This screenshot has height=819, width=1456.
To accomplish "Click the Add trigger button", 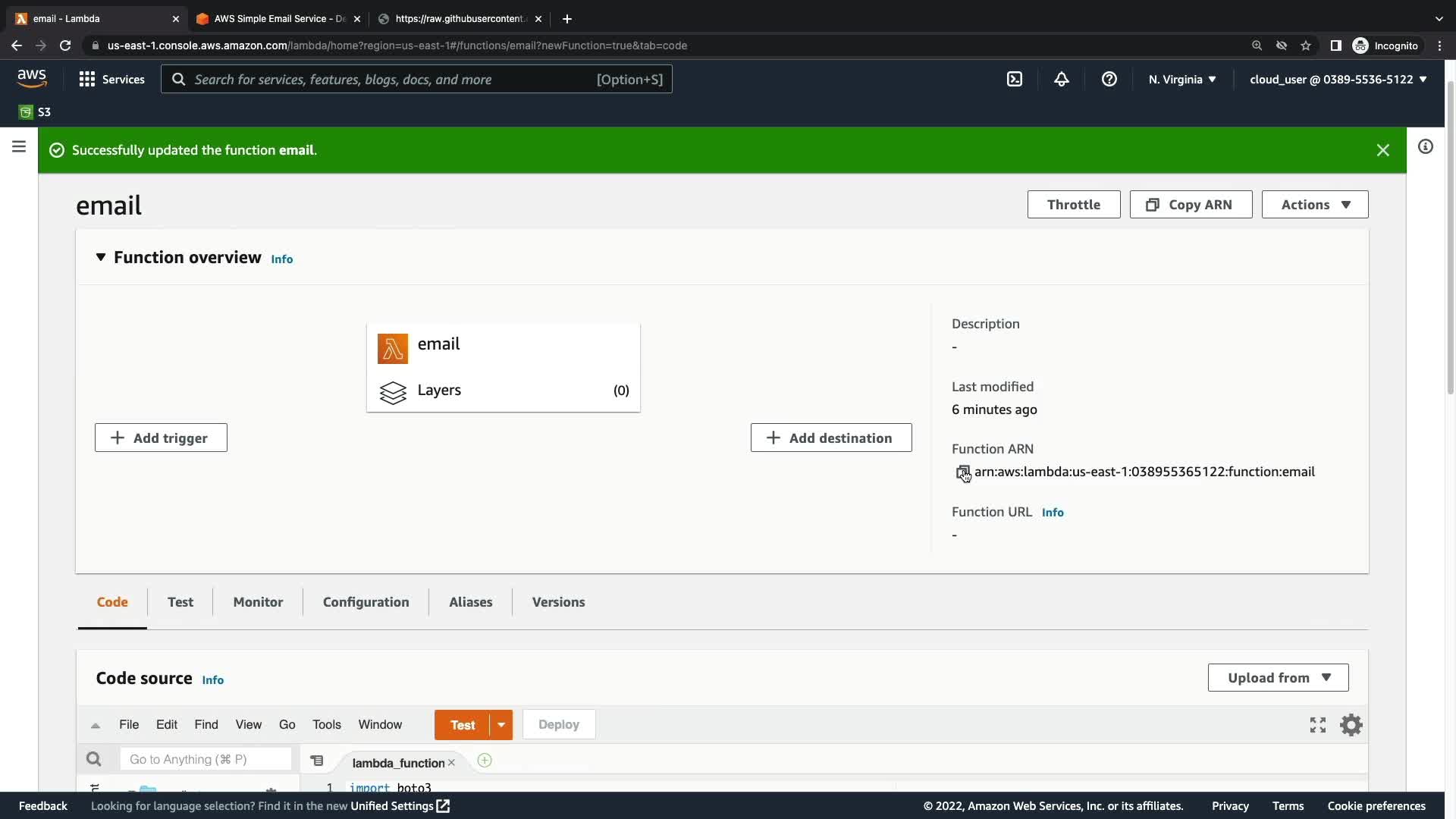I will [x=161, y=438].
